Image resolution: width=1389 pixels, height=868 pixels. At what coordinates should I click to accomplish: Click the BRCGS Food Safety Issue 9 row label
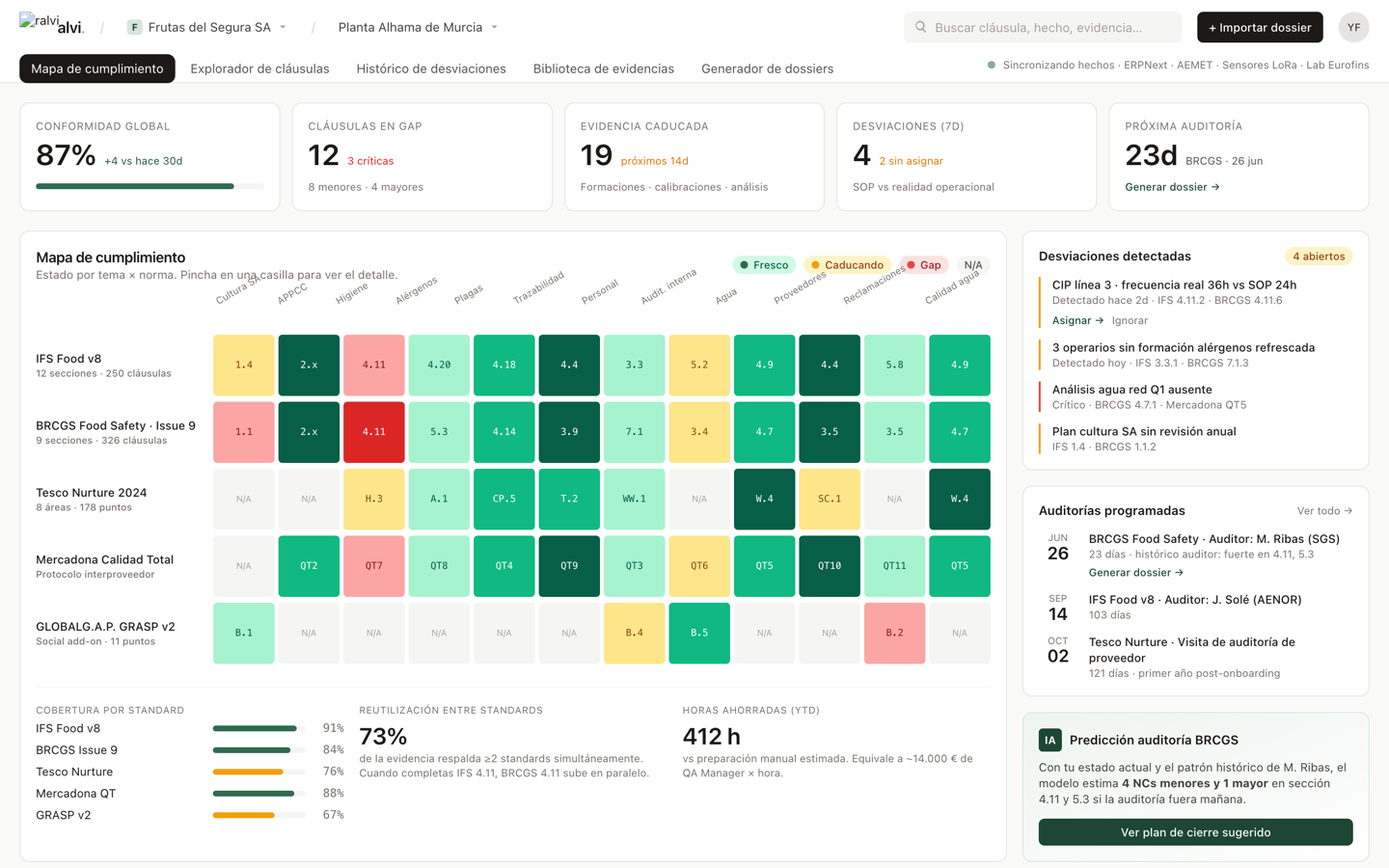tap(116, 432)
